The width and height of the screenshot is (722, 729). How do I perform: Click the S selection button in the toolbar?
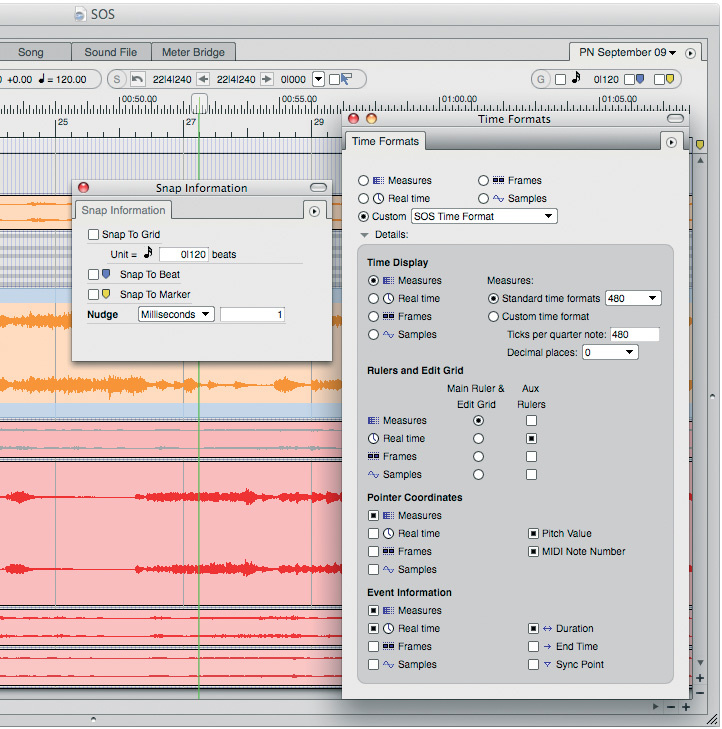117,80
